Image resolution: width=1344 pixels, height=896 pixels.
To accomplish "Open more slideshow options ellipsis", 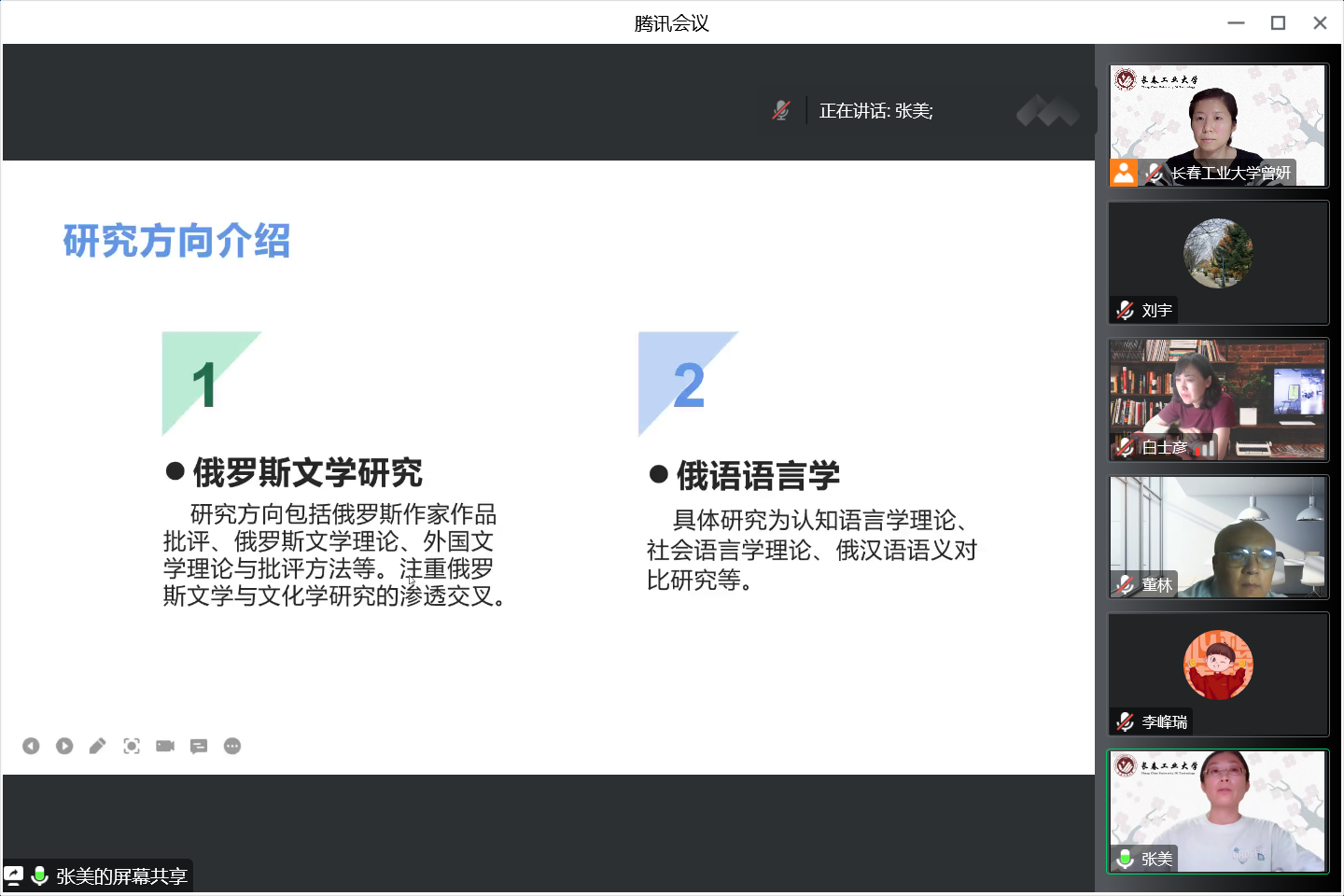I will [x=232, y=746].
